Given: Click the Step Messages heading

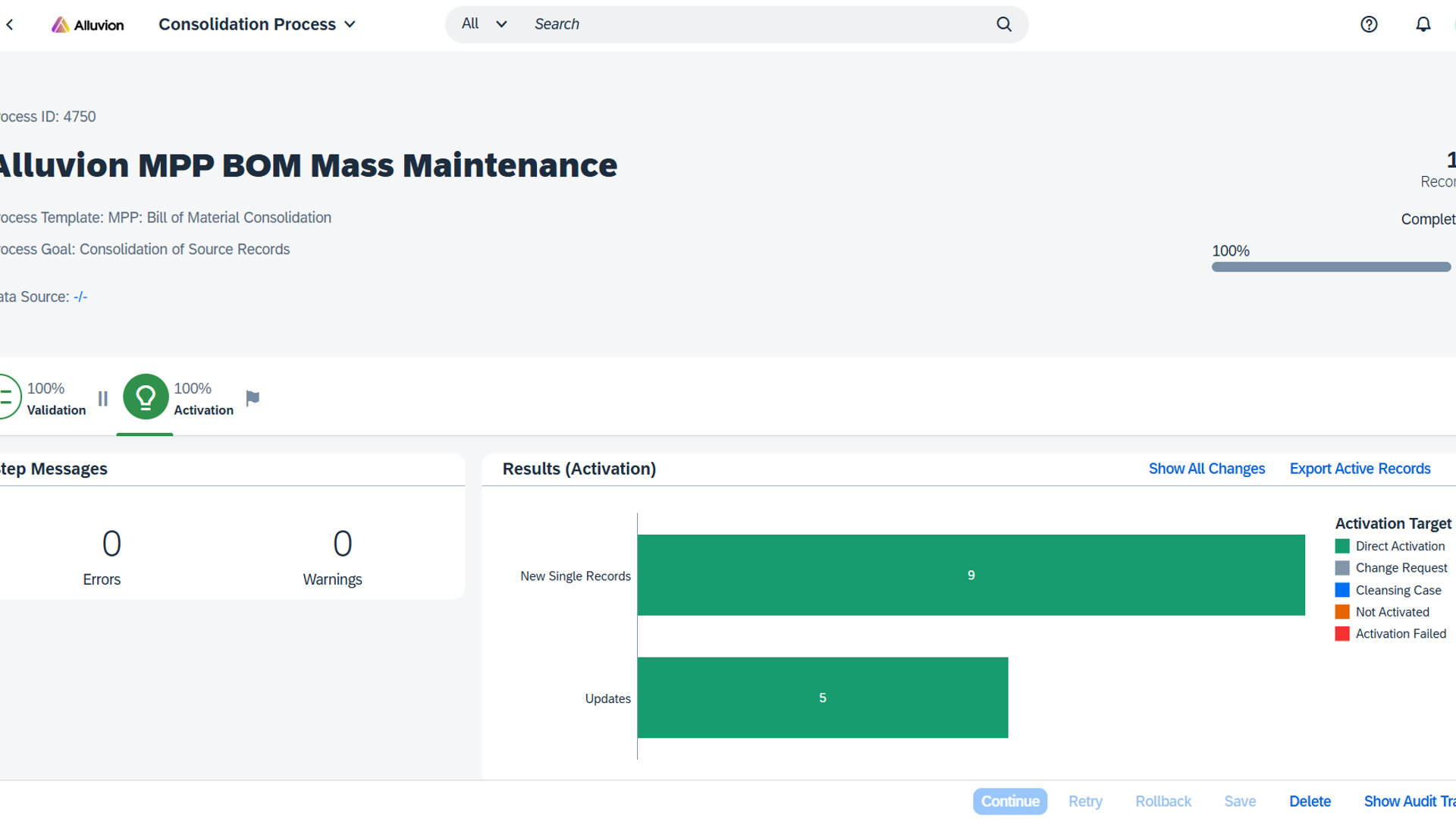Looking at the screenshot, I should pos(54,469).
